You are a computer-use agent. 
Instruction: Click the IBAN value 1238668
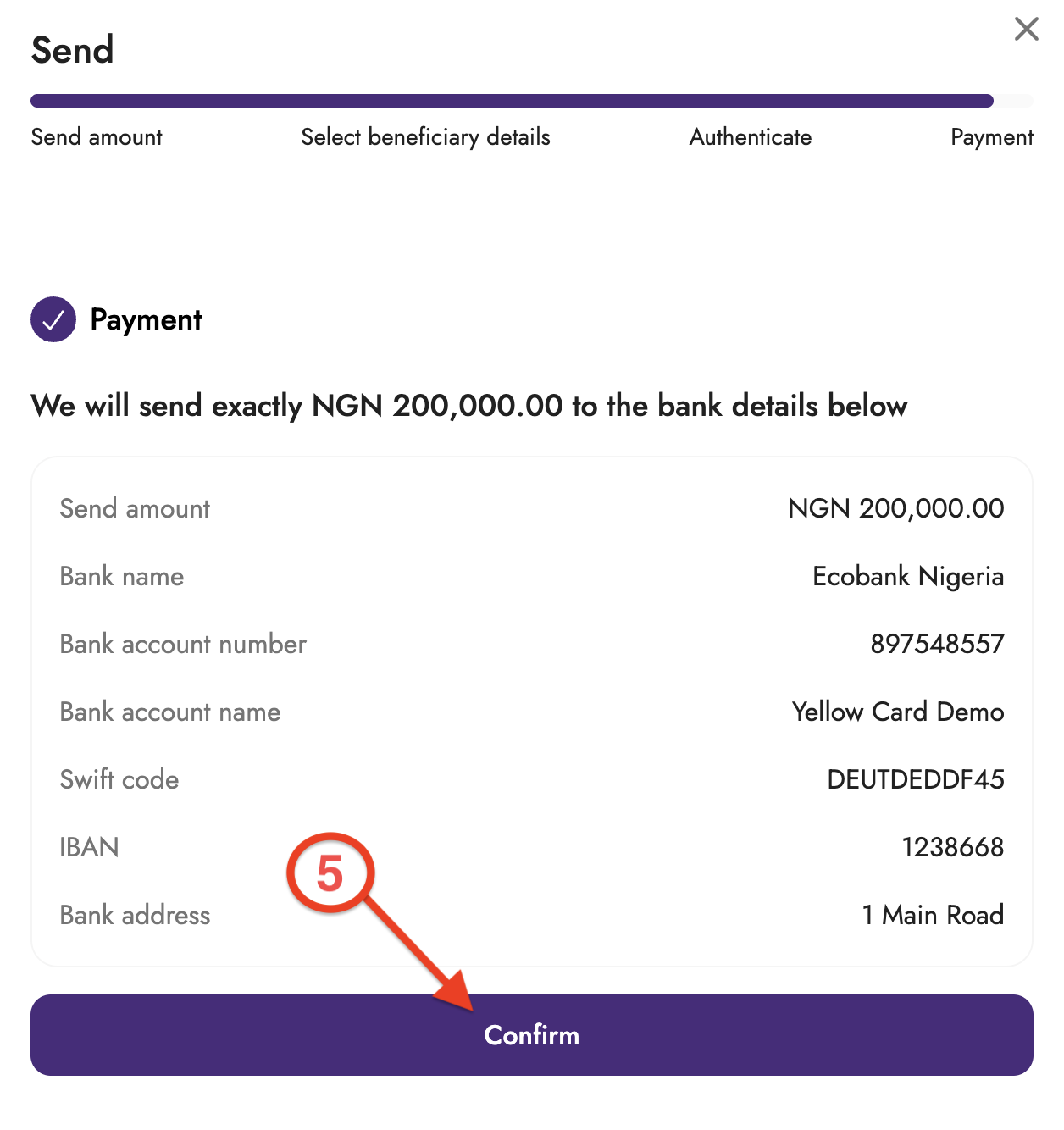953,847
